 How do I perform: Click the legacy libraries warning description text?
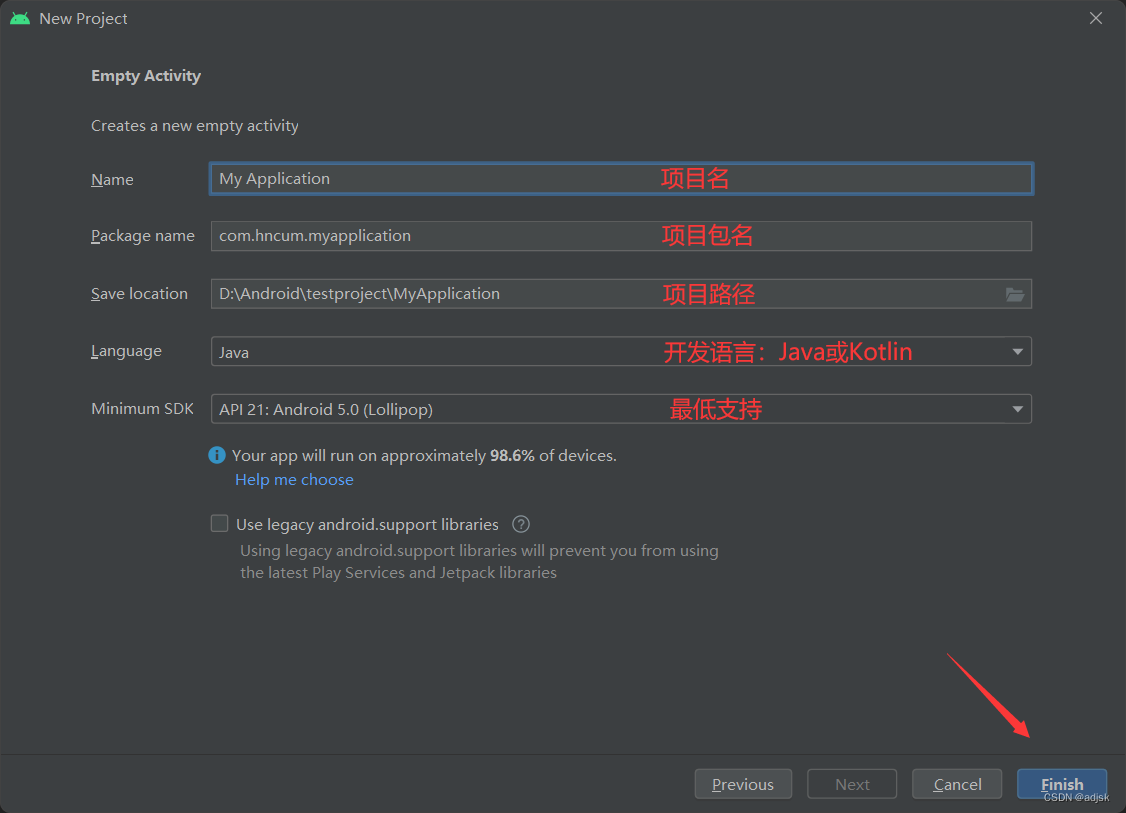(479, 562)
